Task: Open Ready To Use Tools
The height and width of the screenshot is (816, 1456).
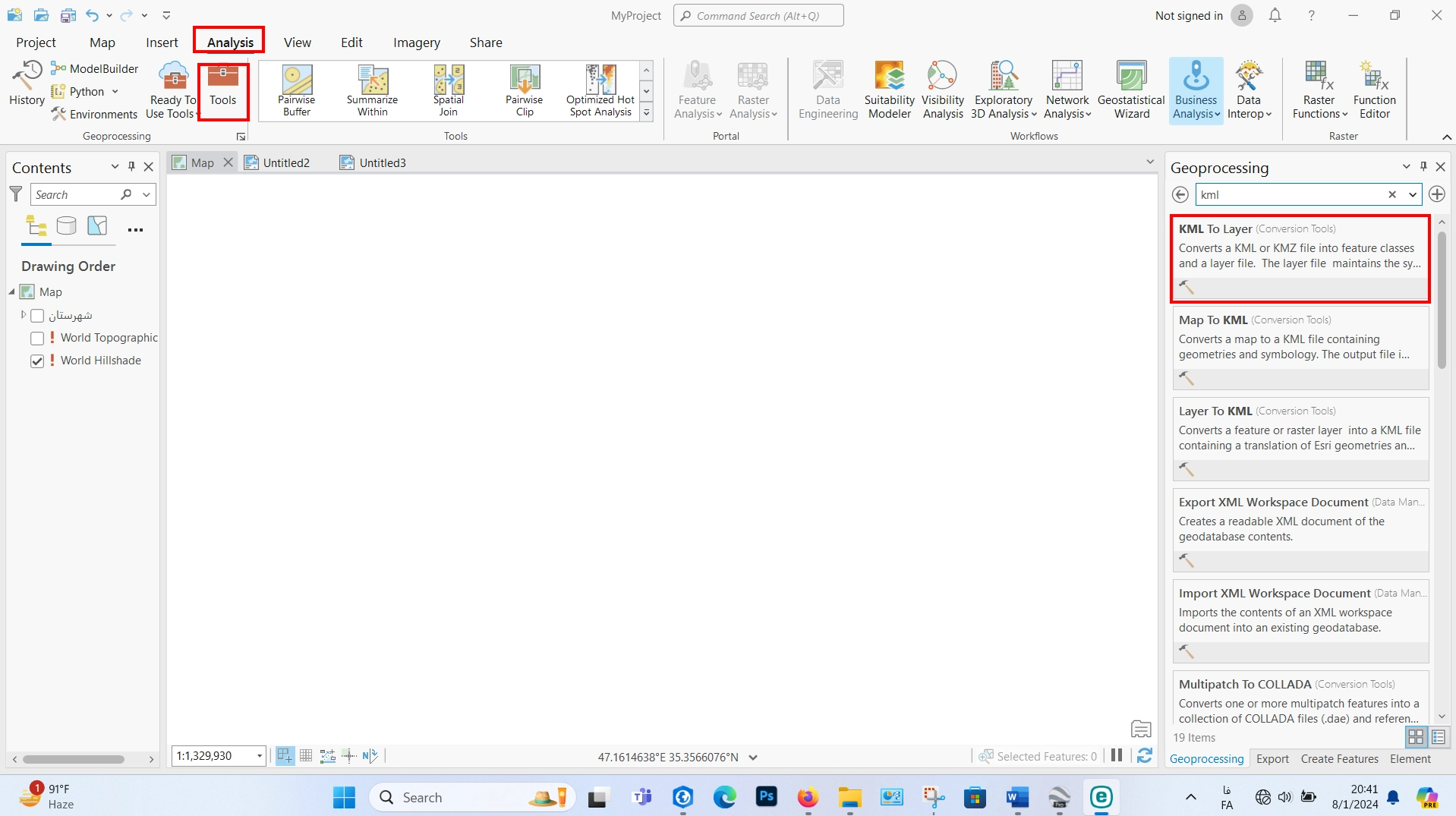Action: [172, 90]
